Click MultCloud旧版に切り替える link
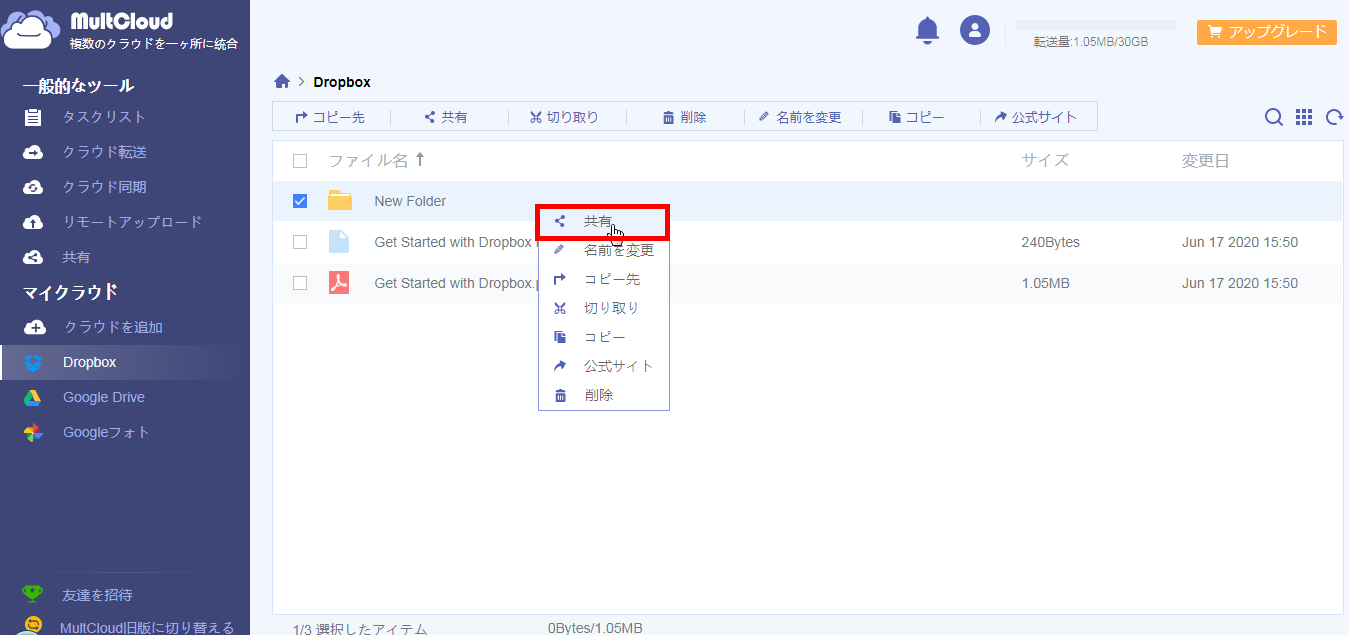The width and height of the screenshot is (1349, 635). (147, 628)
